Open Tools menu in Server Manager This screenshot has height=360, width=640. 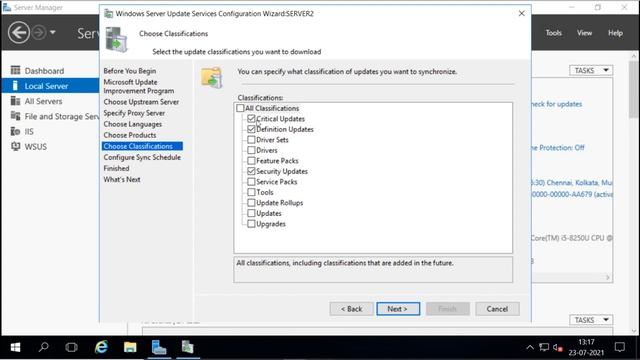(553, 33)
